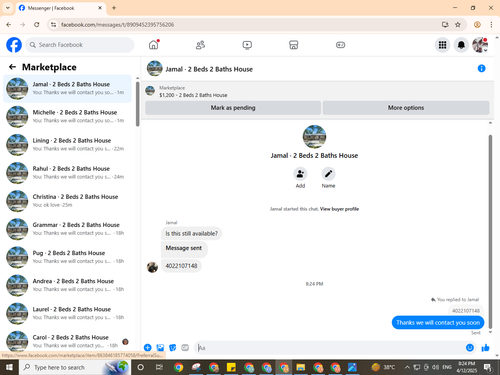500x375 pixels.
Task: Open the taskbar volume control
Action: tap(435, 367)
